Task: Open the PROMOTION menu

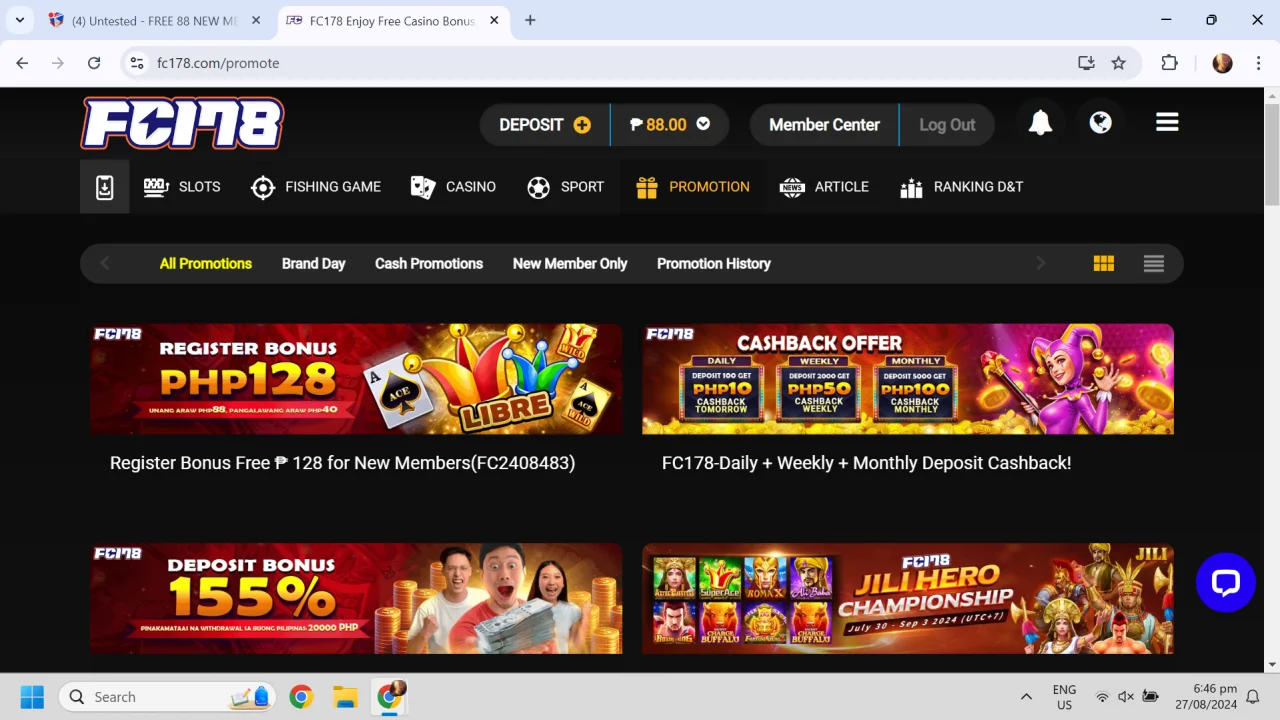Action: click(x=692, y=187)
